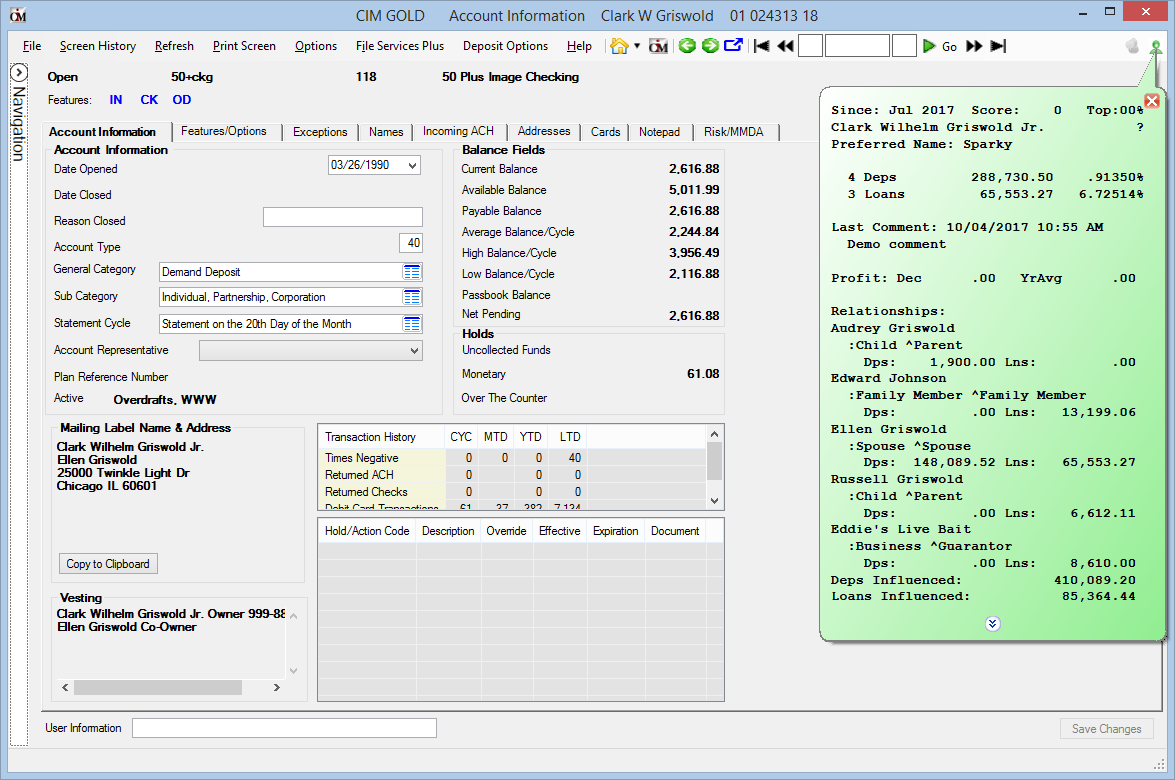Click the CIM logo icon in toolbar
The image size is (1175, 780).
(659, 46)
